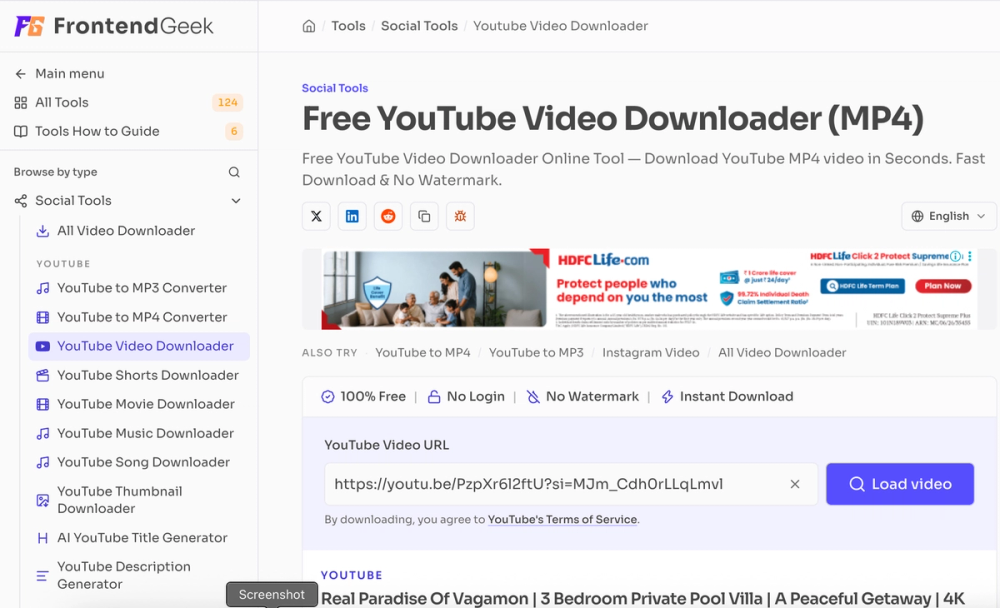The height and width of the screenshot is (608, 1000).
Task: Report a bug icon
Action: pyautogui.click(x=460, y=216)
